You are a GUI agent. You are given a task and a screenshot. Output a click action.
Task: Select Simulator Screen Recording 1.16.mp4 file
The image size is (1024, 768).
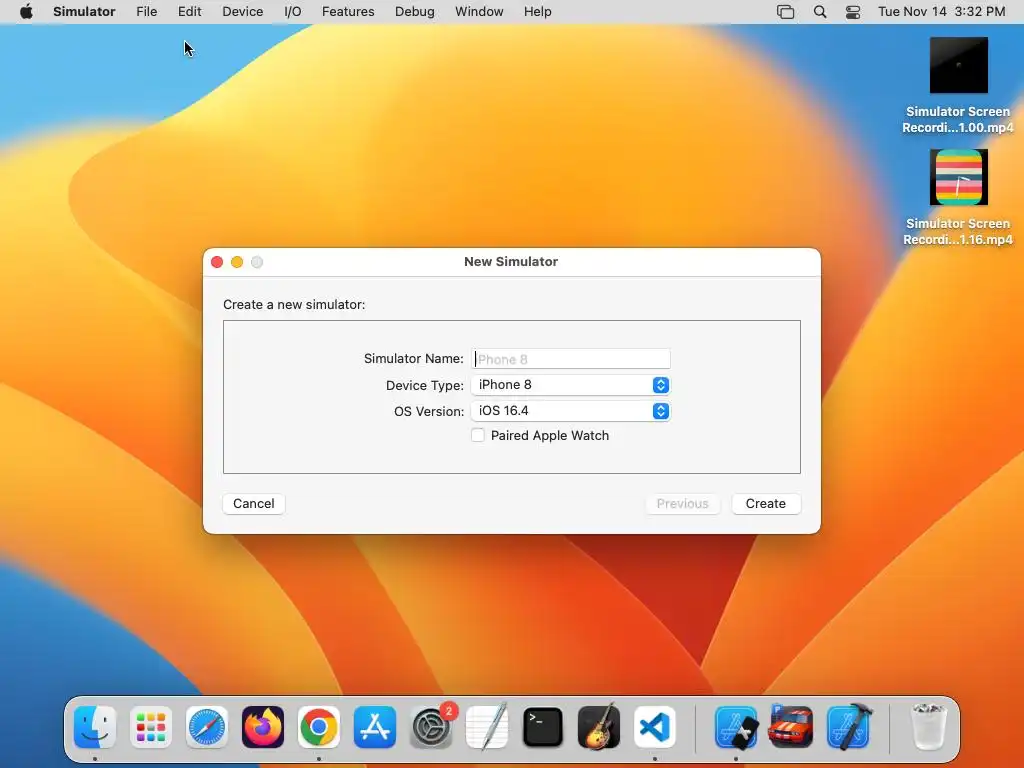958,198
